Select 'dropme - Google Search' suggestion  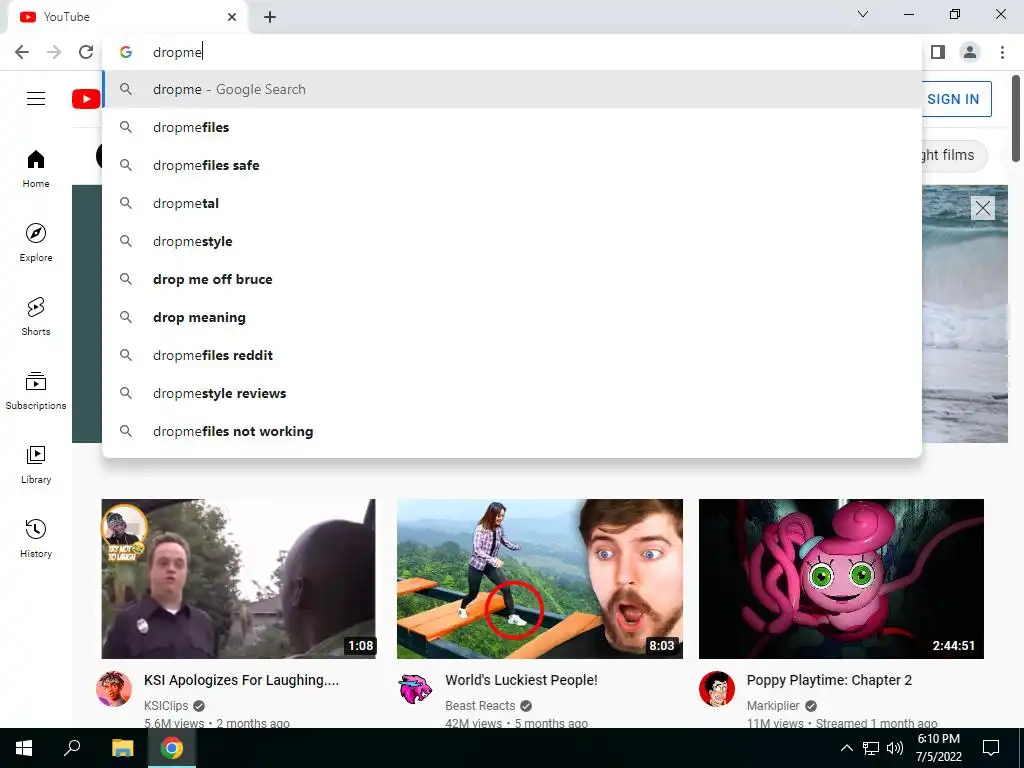tap(512, 89)
